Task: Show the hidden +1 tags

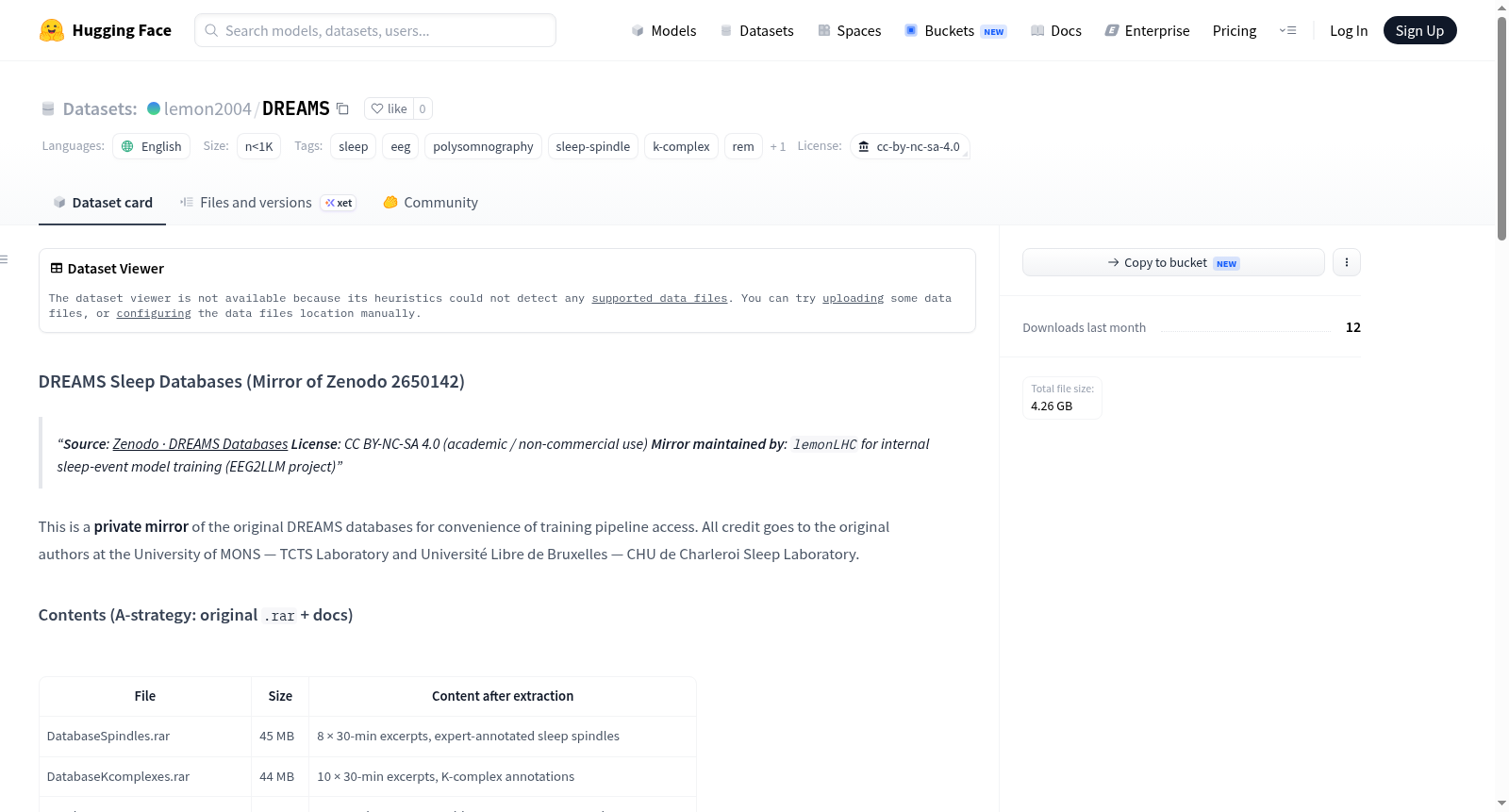Action: coord(778,146)
